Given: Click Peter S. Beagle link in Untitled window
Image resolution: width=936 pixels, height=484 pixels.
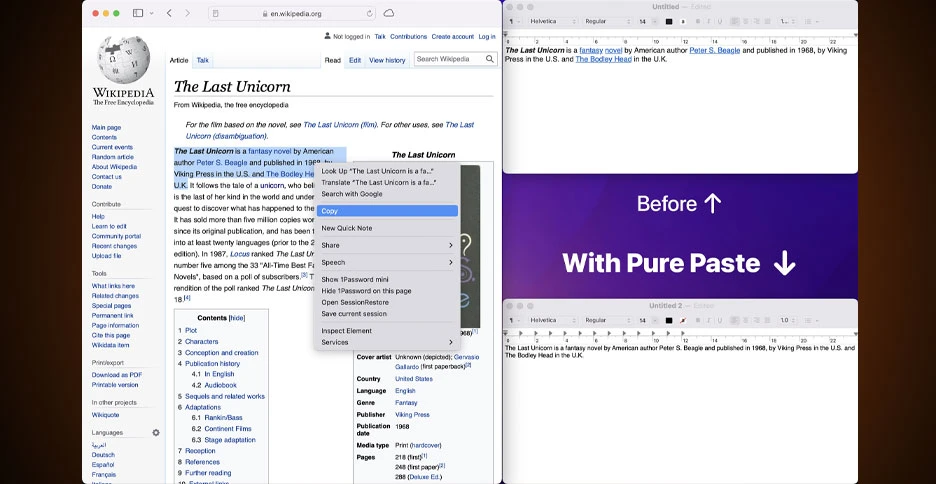Looking at the screenshot, I should [x=715, y=51].
